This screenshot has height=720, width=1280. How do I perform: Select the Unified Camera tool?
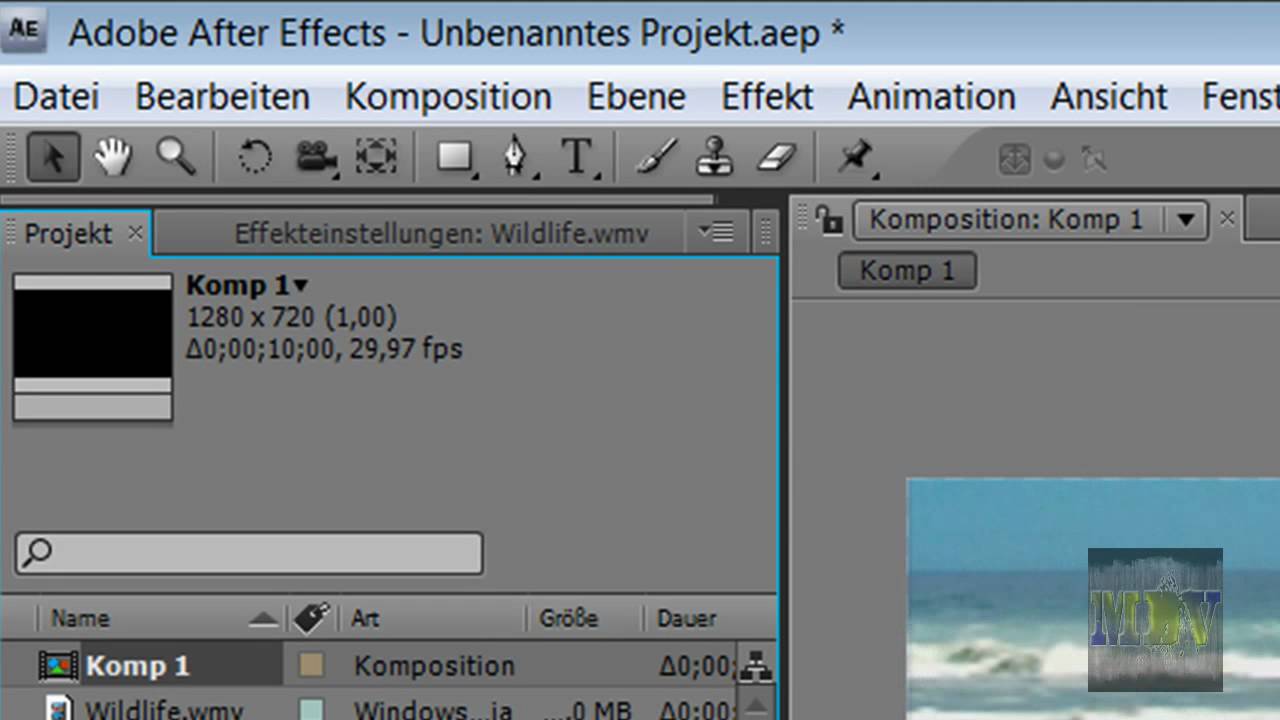[x=316, y=158]
